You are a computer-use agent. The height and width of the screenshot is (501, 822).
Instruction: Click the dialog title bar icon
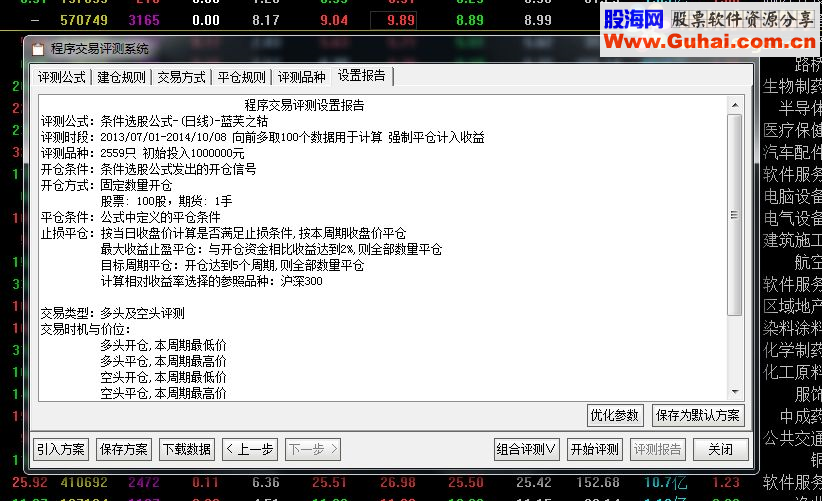point(38,49)
